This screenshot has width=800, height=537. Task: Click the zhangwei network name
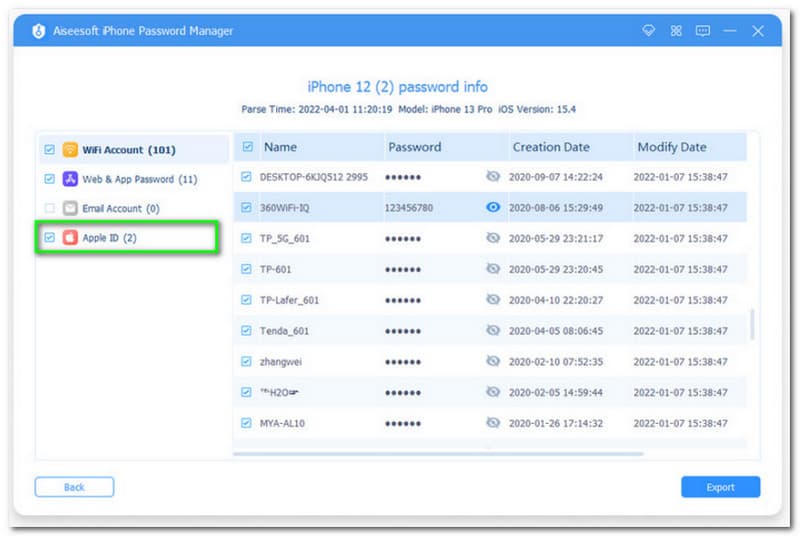click(281, 362)
